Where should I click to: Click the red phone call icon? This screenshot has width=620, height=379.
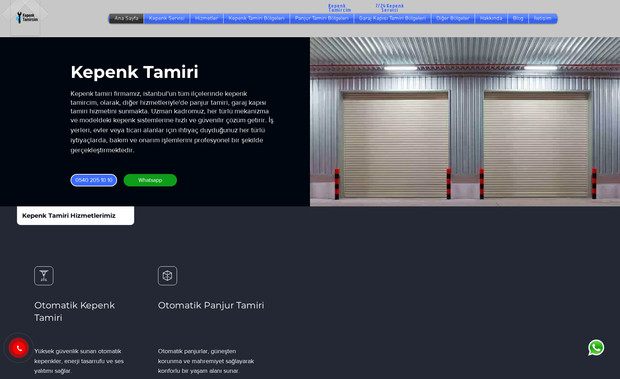point(19,348)
